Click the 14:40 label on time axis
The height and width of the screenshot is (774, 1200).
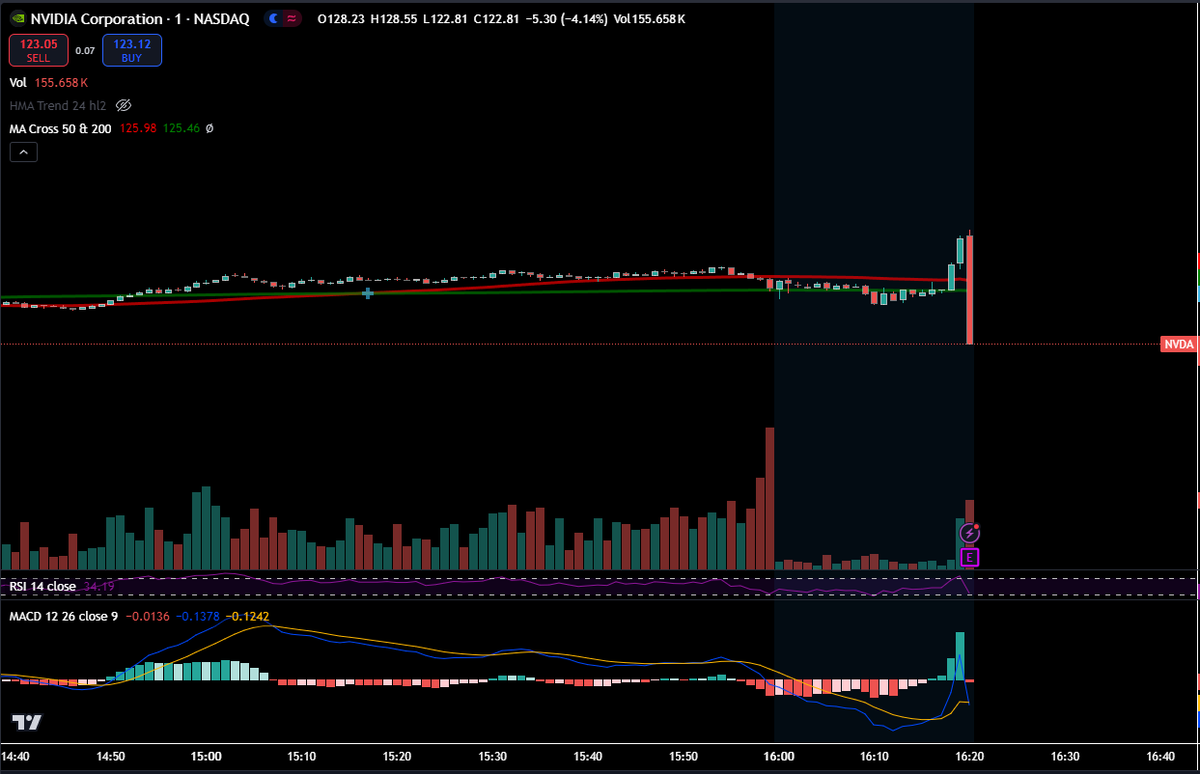point(16,757)
